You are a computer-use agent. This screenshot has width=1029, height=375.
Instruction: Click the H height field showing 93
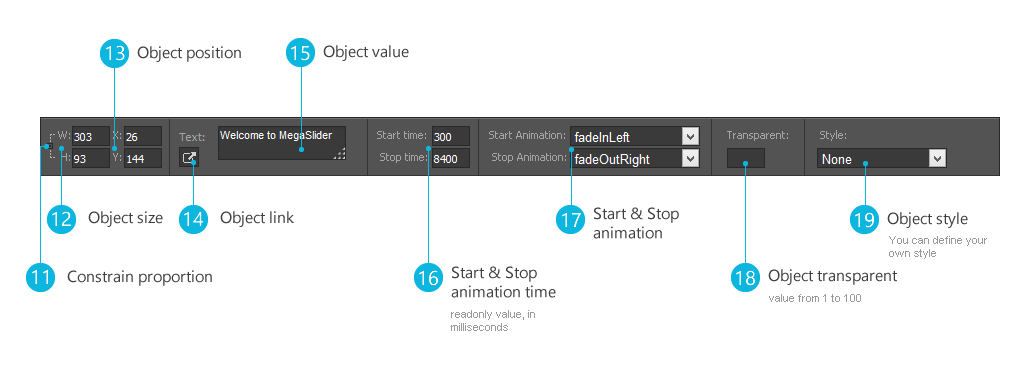coord(91,158)
